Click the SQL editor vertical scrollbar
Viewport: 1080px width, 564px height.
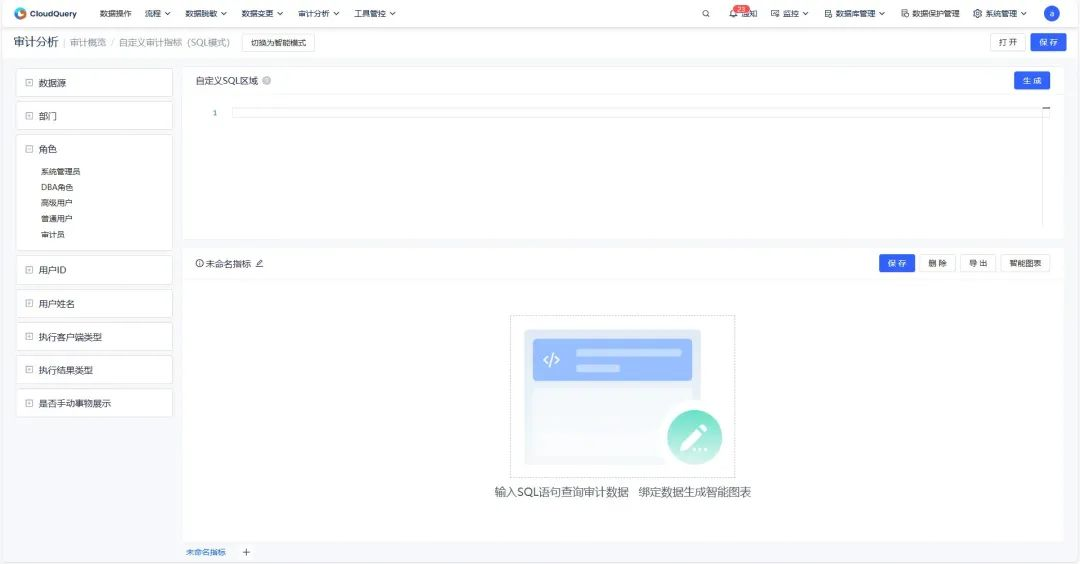(1046, 165)
